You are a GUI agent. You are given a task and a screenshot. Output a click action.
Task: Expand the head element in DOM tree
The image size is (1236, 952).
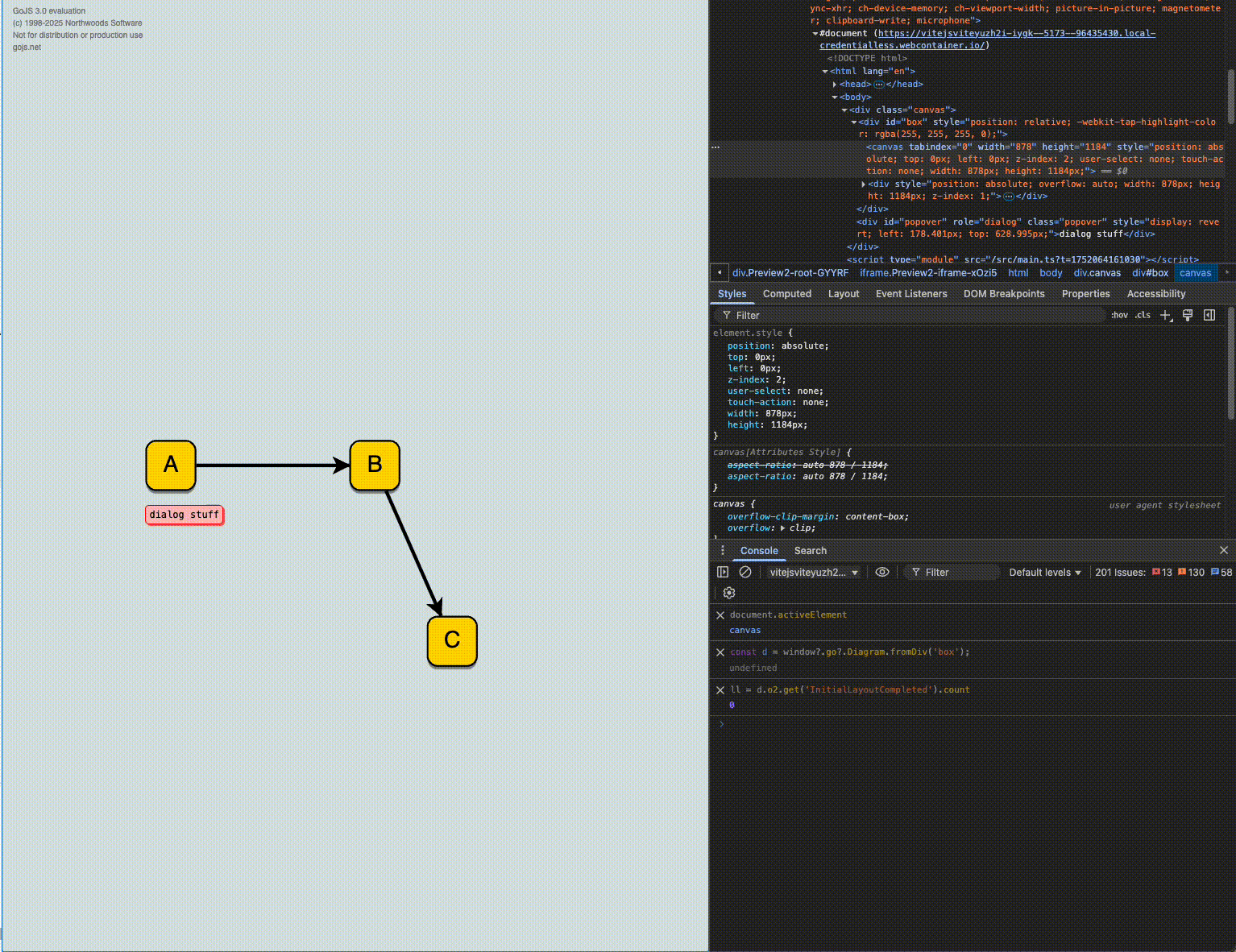(835, 85)
